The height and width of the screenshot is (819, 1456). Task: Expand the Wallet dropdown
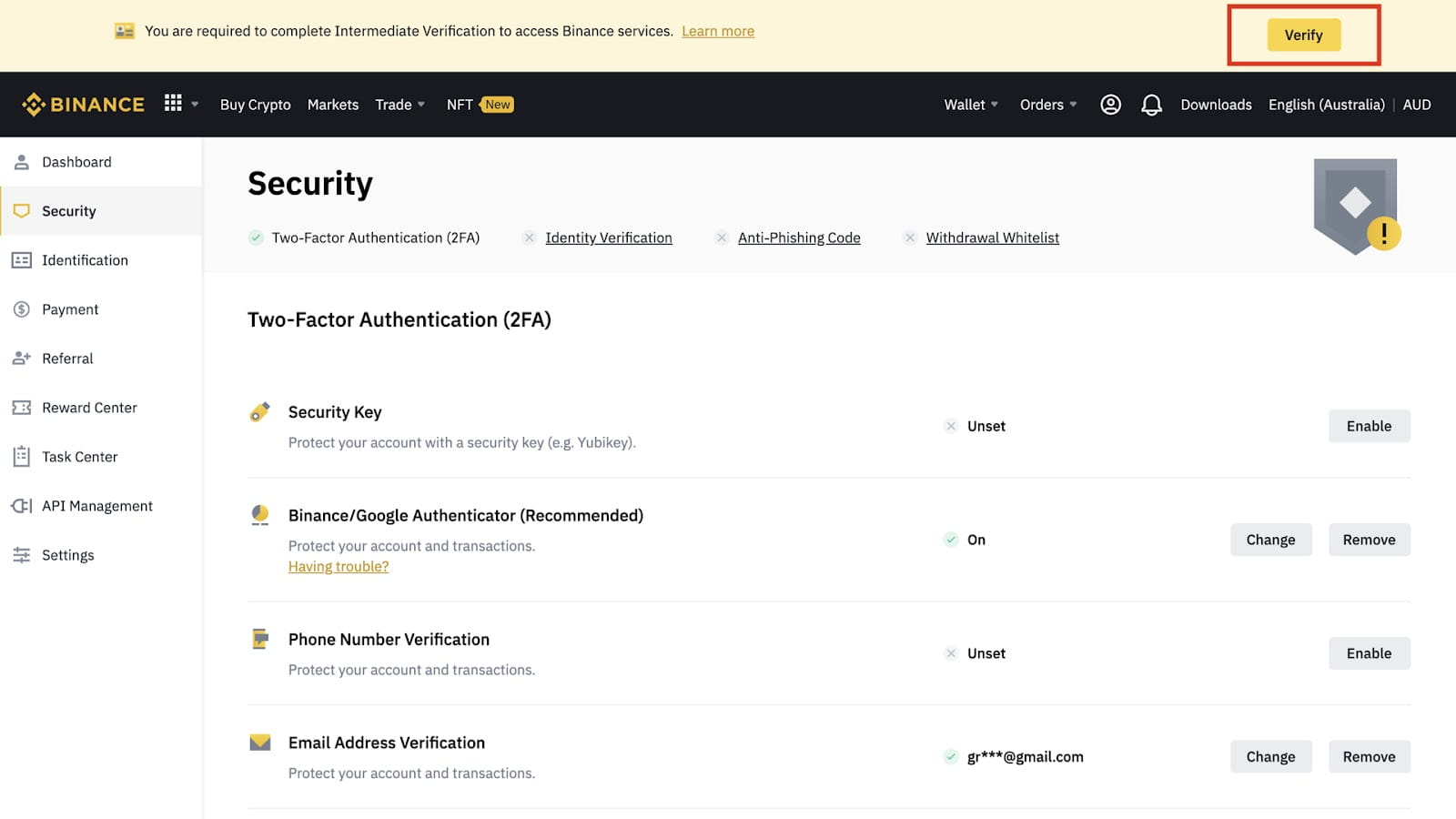tap(971, 105)
